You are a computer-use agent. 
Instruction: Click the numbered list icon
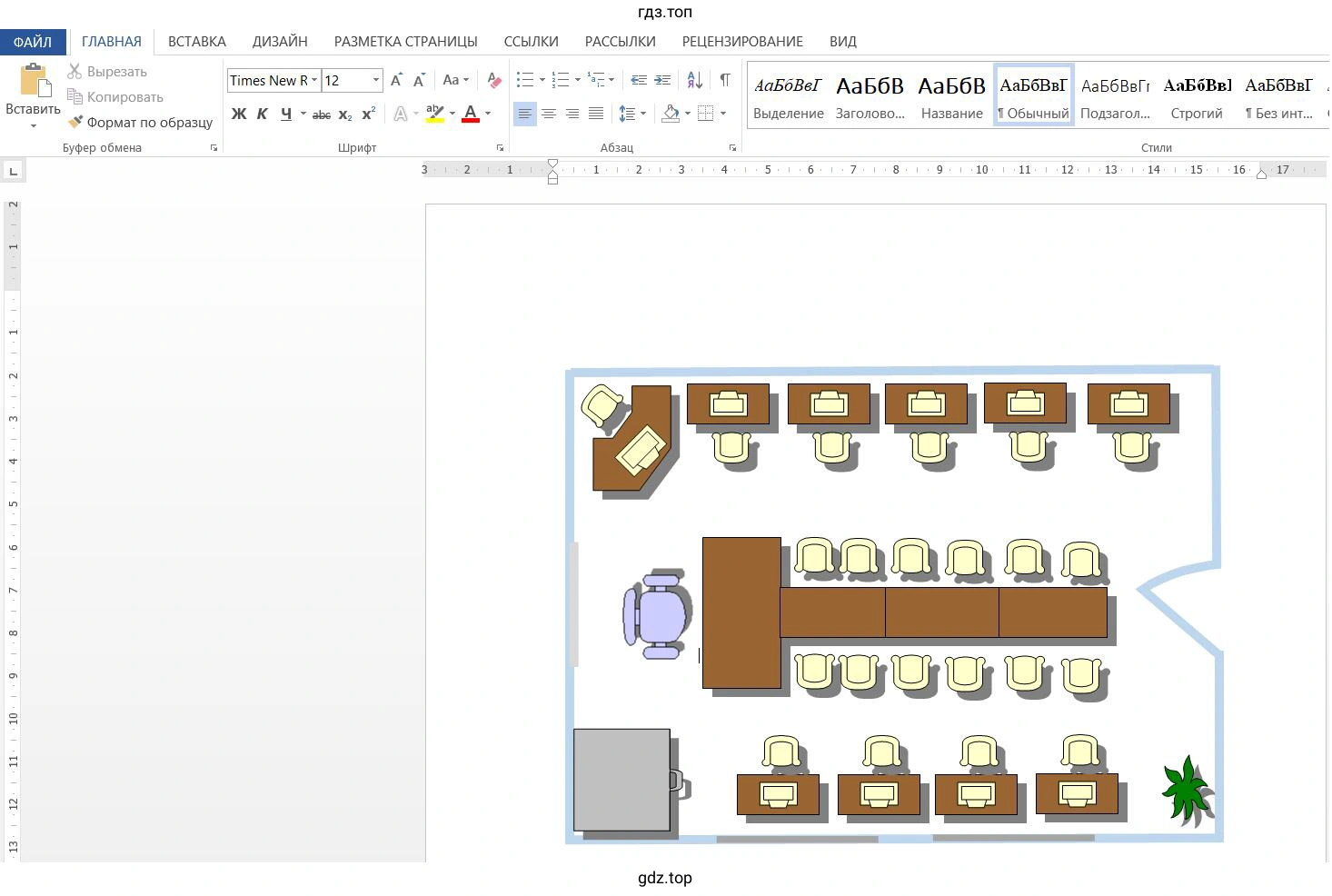tap(561, 80)
